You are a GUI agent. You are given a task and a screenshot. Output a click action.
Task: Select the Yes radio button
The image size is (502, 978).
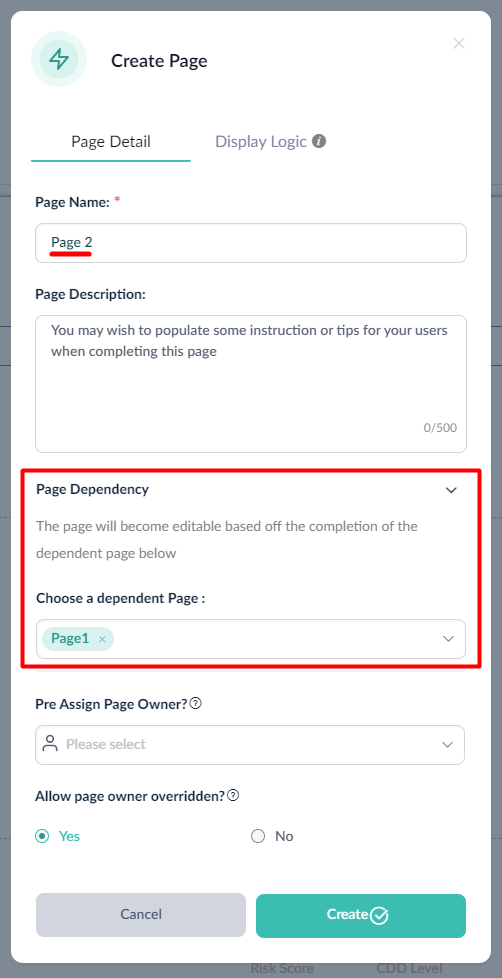tap(42, 836)
